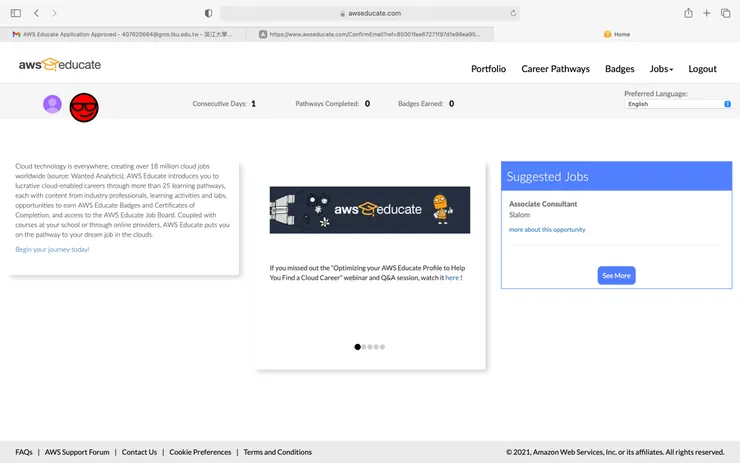This screenshot has width=740, height=463.
Task: Switch to the ConfirmEmail URL tab
Action: click(370, 34)
